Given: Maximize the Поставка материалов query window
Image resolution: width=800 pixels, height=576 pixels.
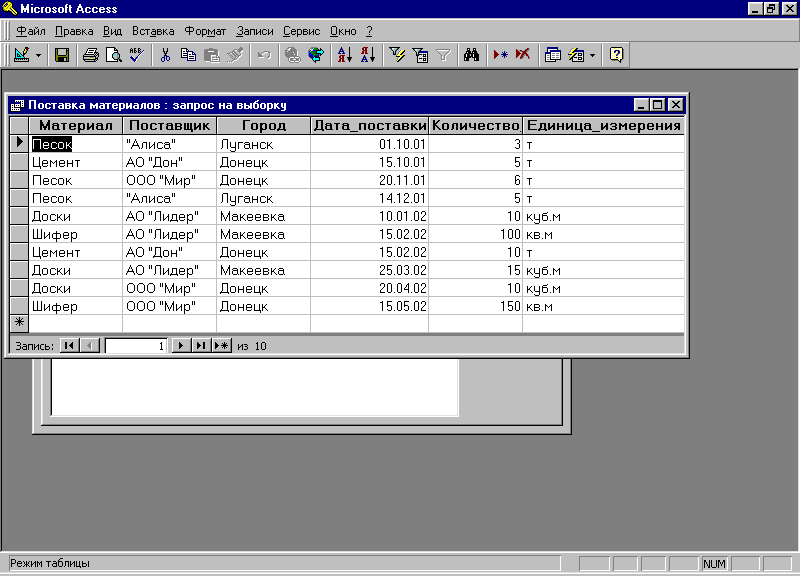Looking at the screenshot, I should click(658, 105).
